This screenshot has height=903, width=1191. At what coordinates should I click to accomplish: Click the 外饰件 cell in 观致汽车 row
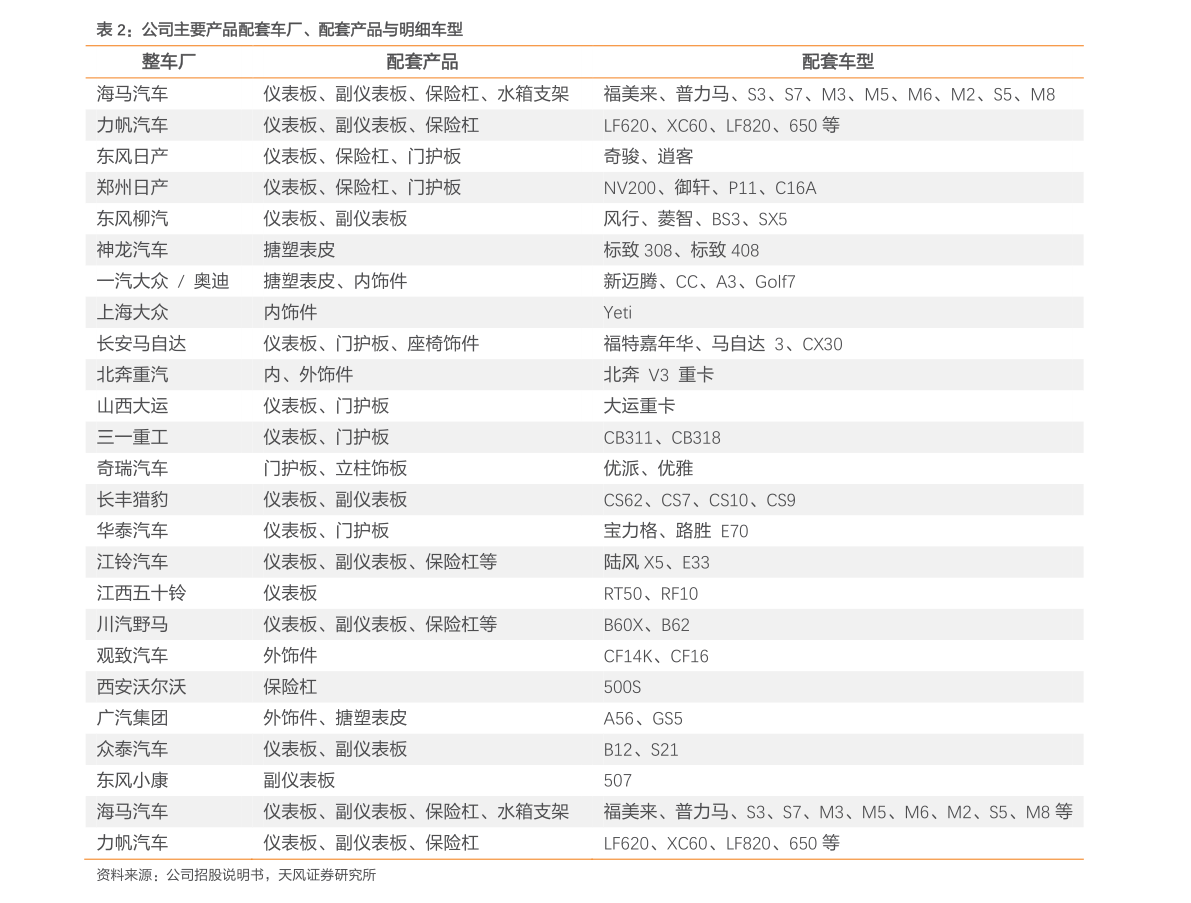point(290,655)
